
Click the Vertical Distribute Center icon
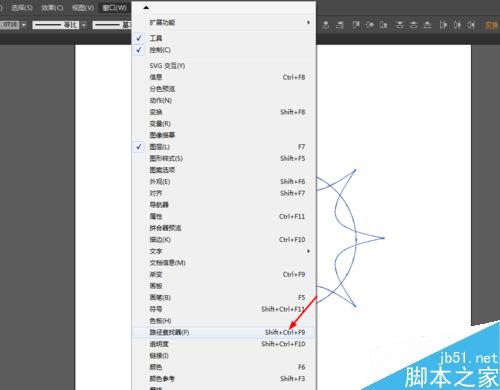414,25
